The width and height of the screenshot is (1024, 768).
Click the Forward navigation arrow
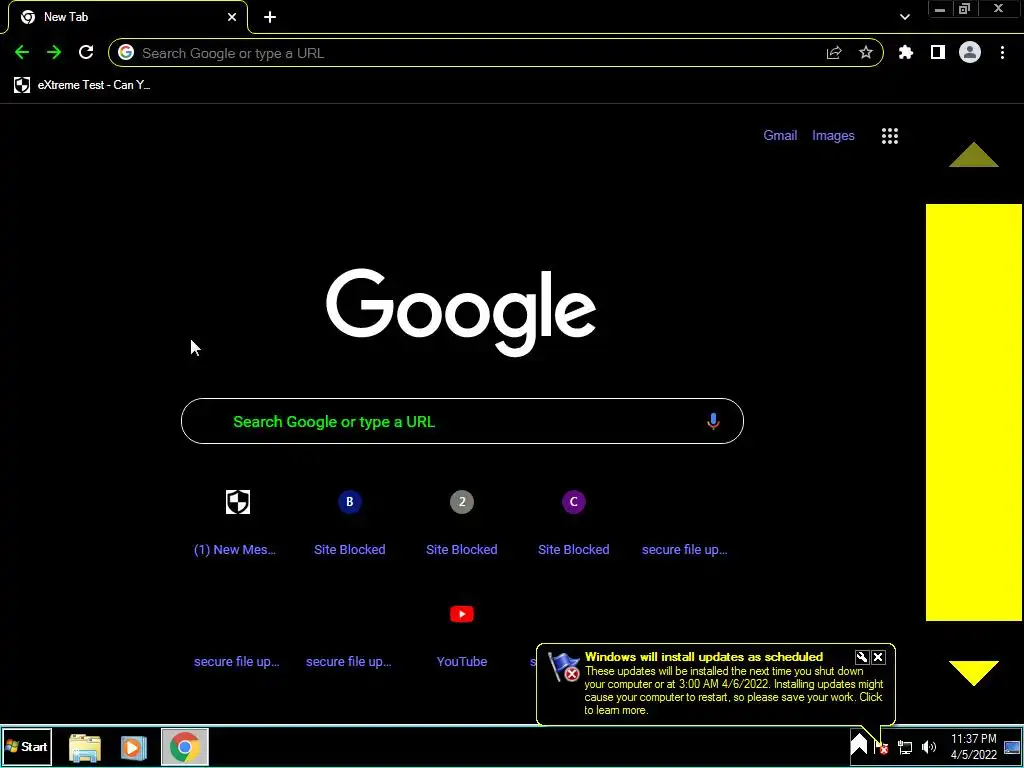54,53
